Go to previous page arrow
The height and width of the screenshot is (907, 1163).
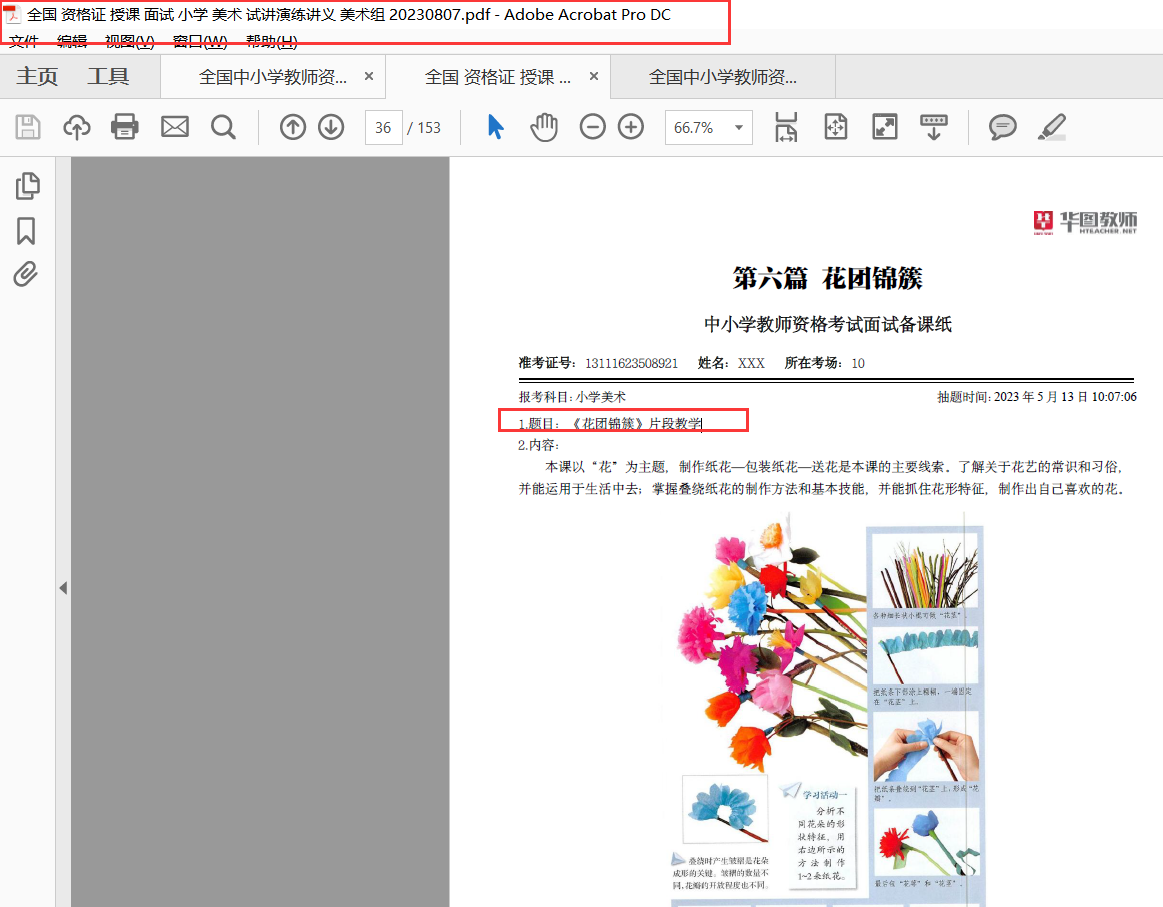click(x=292, y=127)
